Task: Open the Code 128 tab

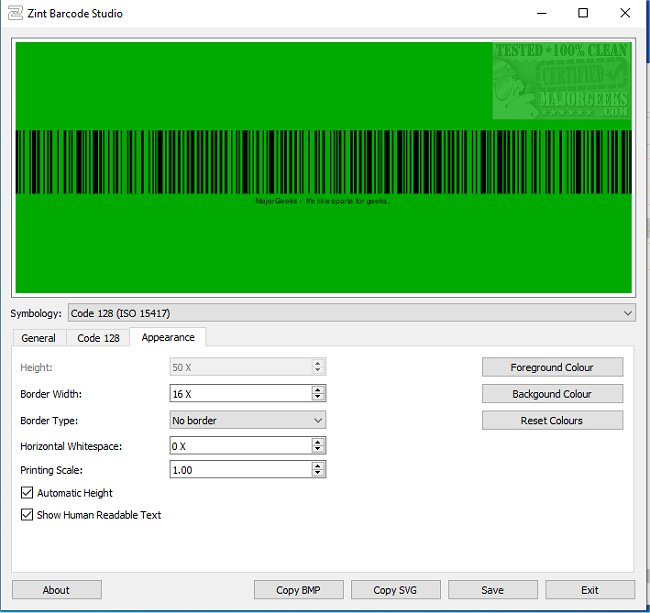Action: tap(98, 338)
